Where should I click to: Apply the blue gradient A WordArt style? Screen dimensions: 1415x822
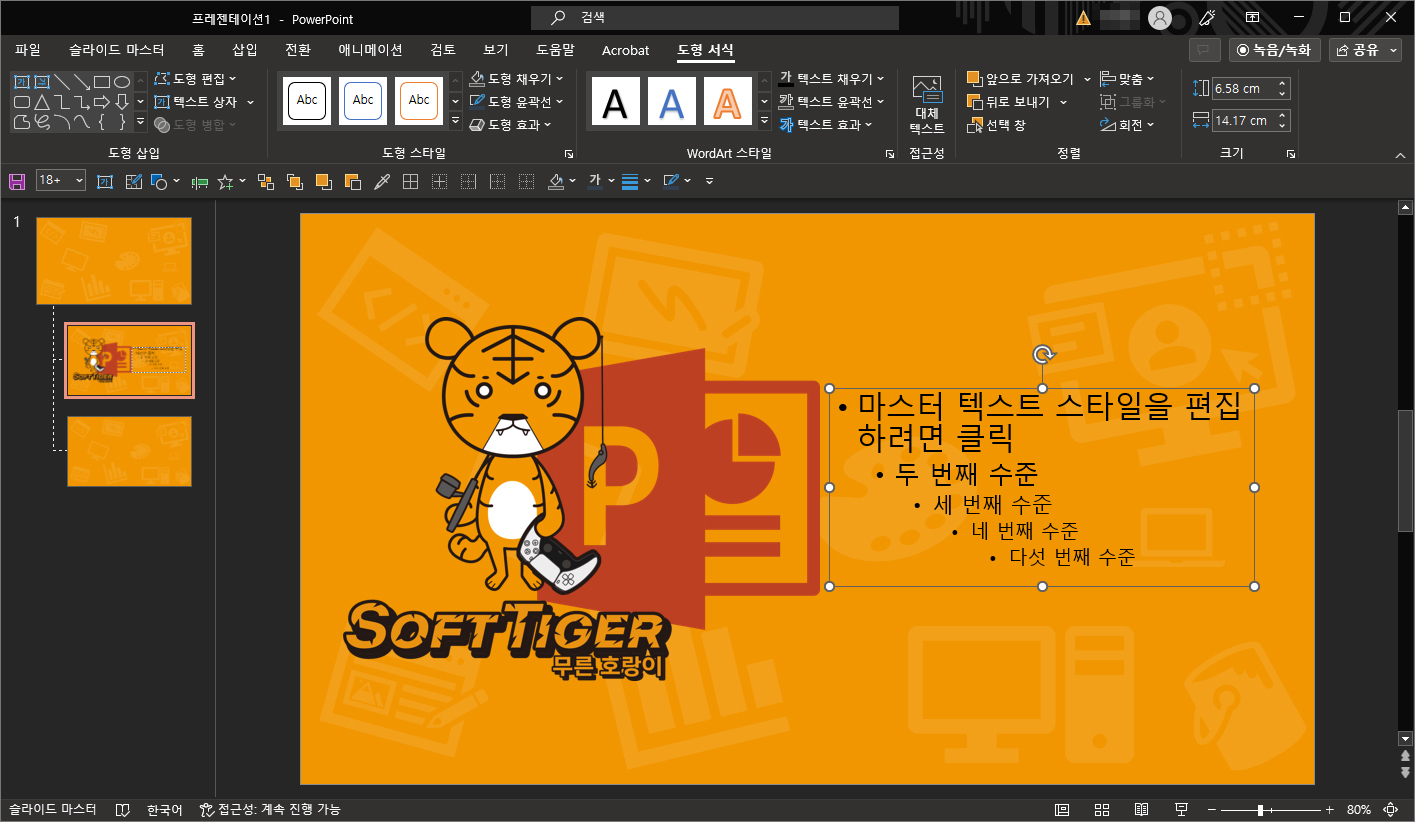(672, 100)
